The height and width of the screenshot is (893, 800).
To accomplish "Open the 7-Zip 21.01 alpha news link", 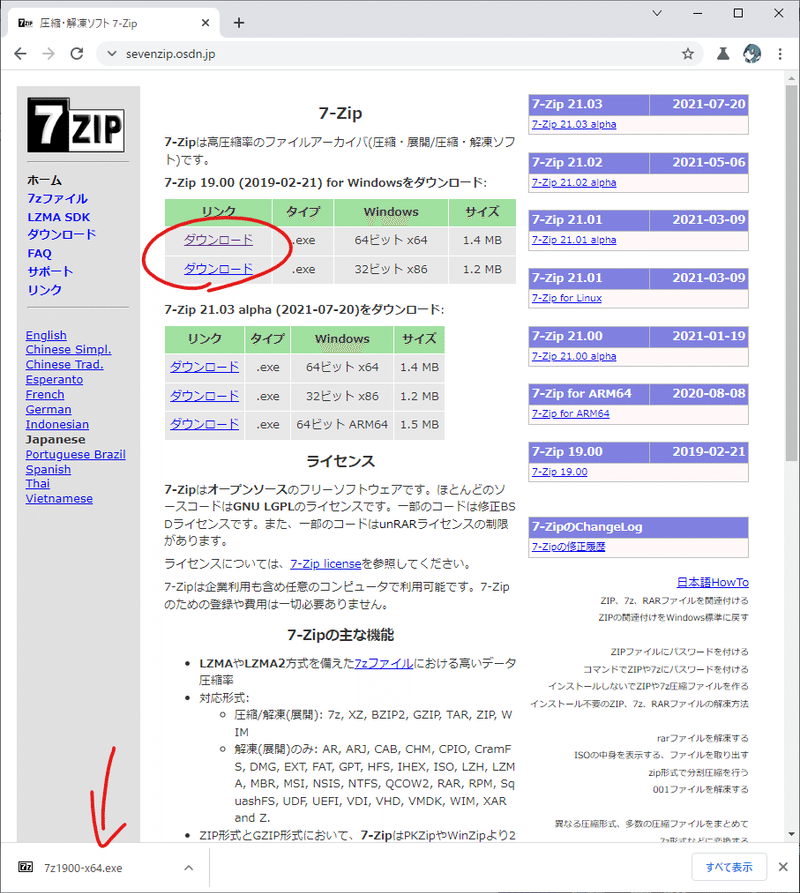I will pyautogui.click(x=574, y=240).
